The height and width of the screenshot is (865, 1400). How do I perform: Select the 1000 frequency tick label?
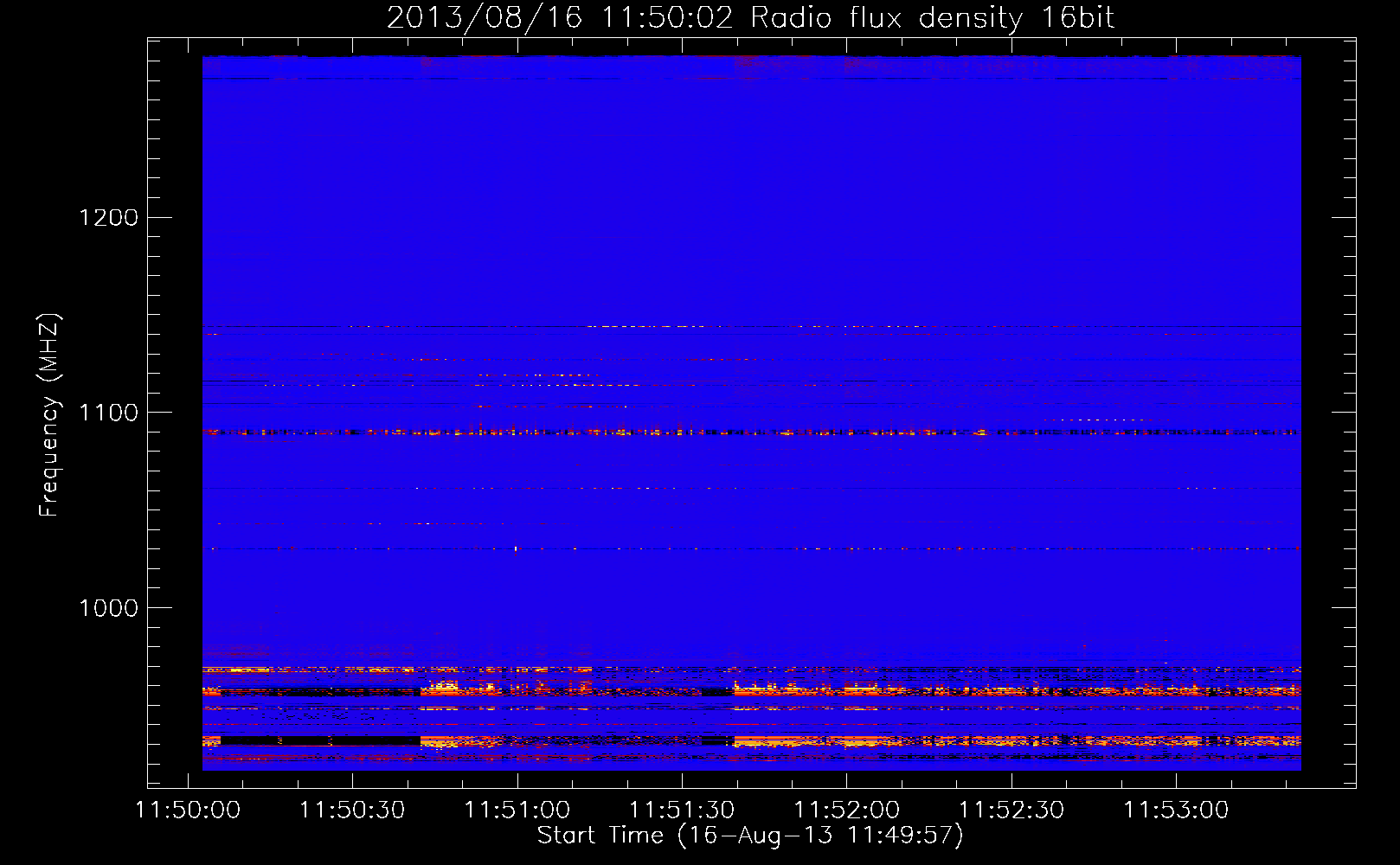click(109, 608)
